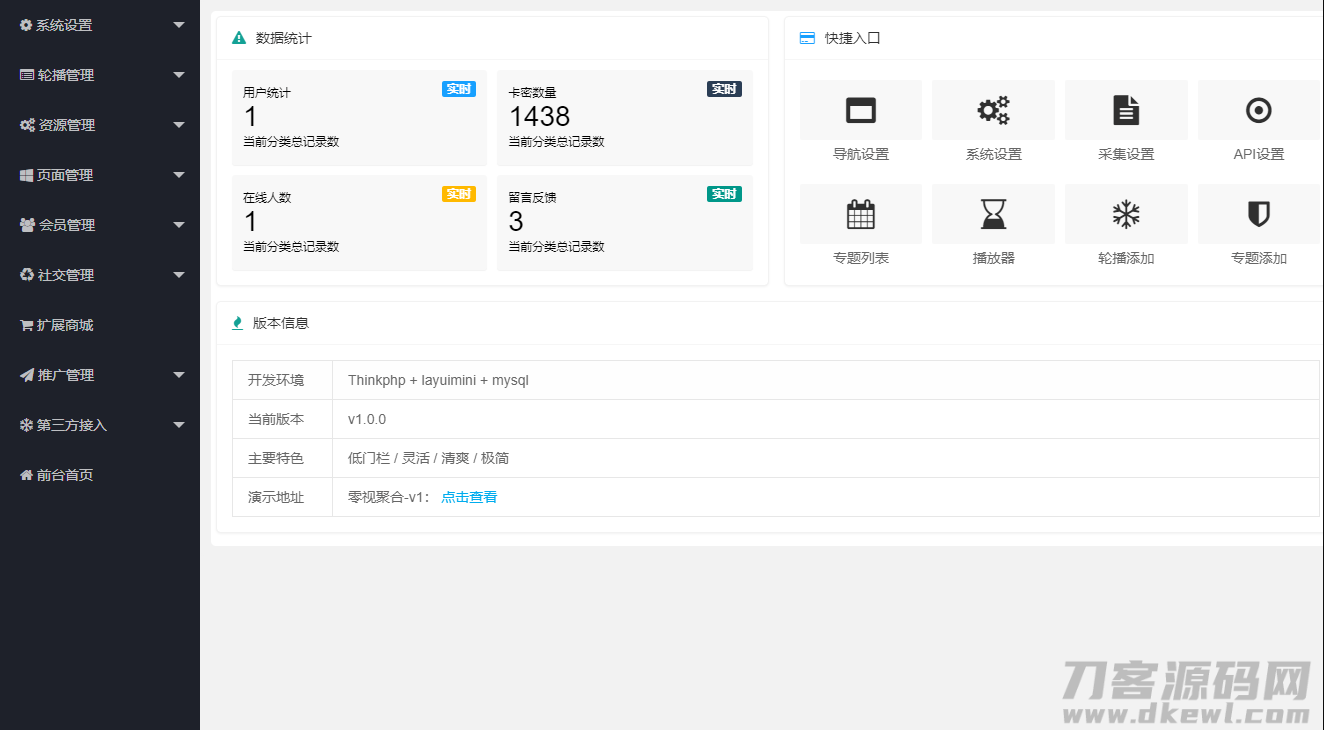Click the 实时 badge on 留言反馈
The image size is (1324, 730).
point(724,194)
